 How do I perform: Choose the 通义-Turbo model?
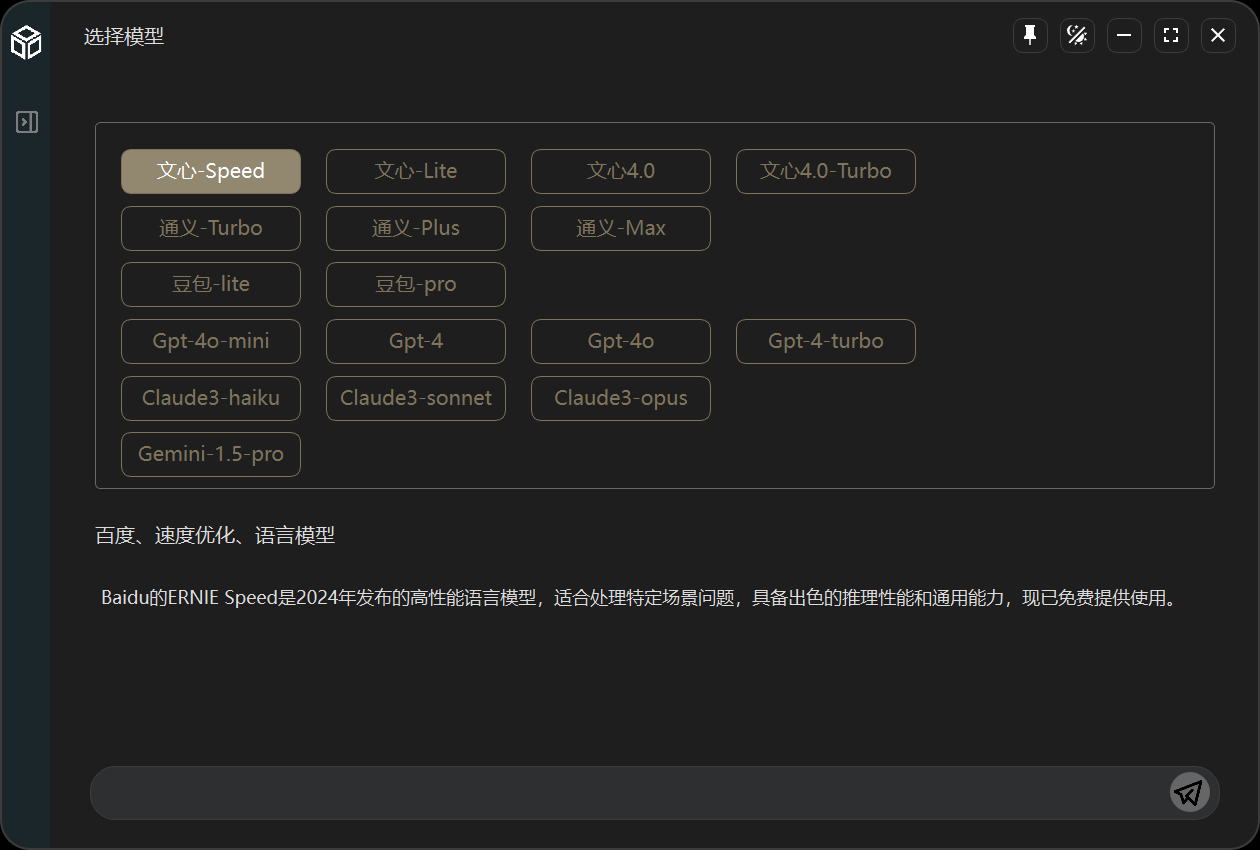click(x=211, y=228)
